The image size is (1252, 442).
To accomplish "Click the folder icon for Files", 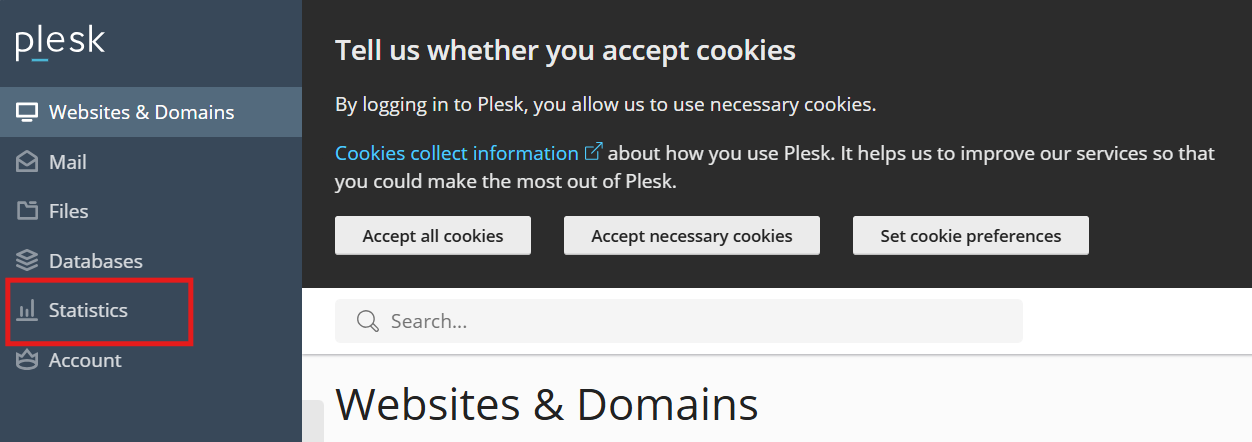I will click(x=27, y=211).
